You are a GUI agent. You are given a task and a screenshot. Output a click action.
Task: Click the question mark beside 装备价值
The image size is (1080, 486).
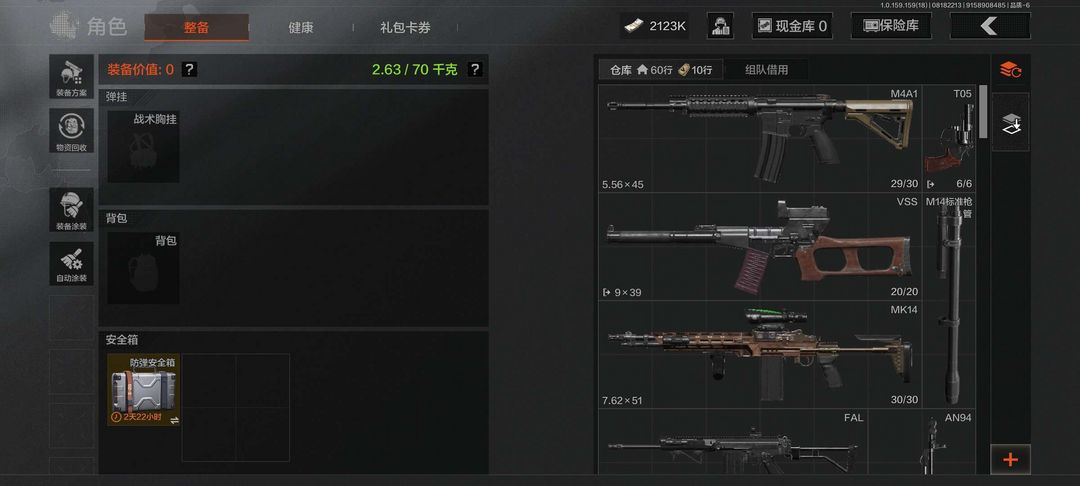pyautogui.click(x=189, y=69)
